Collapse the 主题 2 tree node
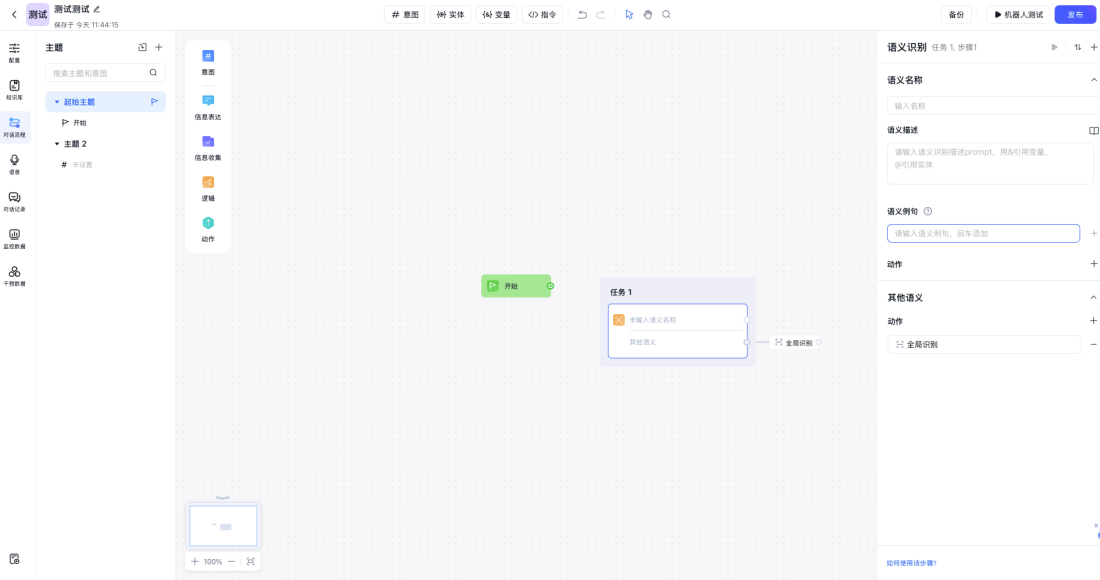The width and height of the screenshot is (1100, 580). (x=57, y=144)
